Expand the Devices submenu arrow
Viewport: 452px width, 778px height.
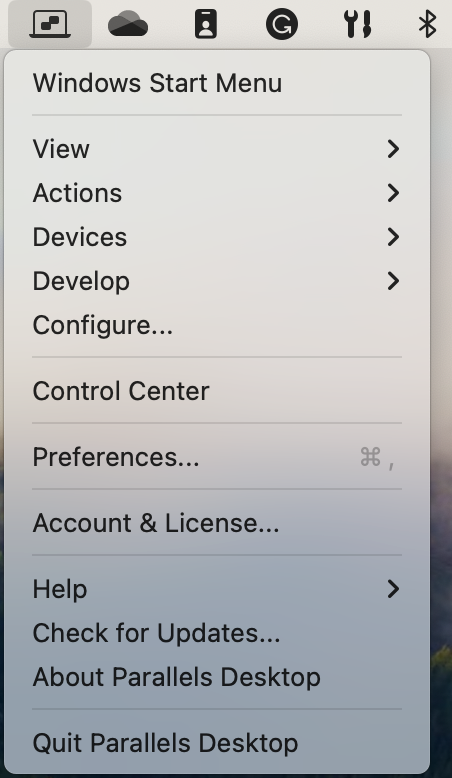(393, 237)
